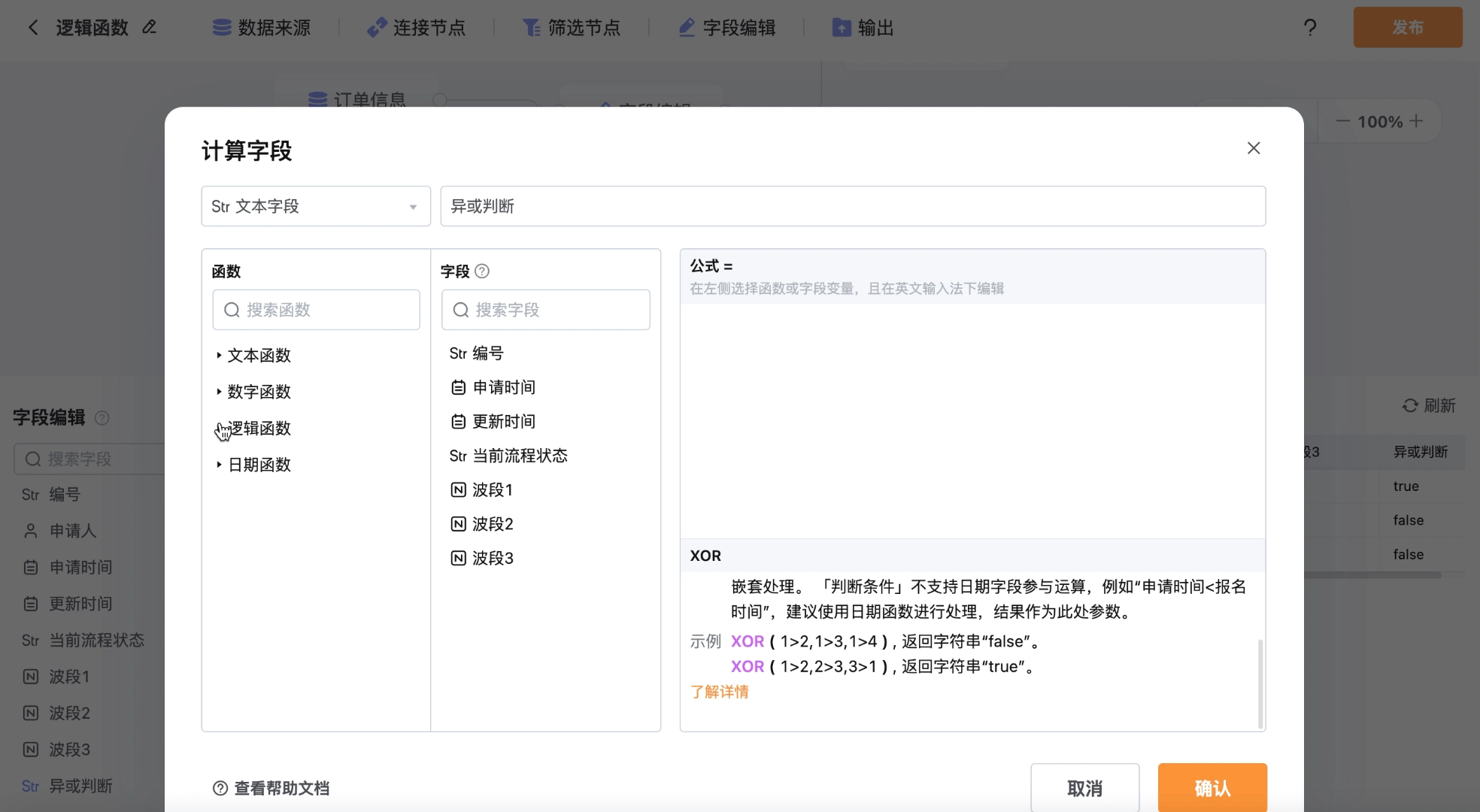This screenshot has height=812, width=1480.
Task: Expand the 逻辑函数 category
Action: point(253,428)
